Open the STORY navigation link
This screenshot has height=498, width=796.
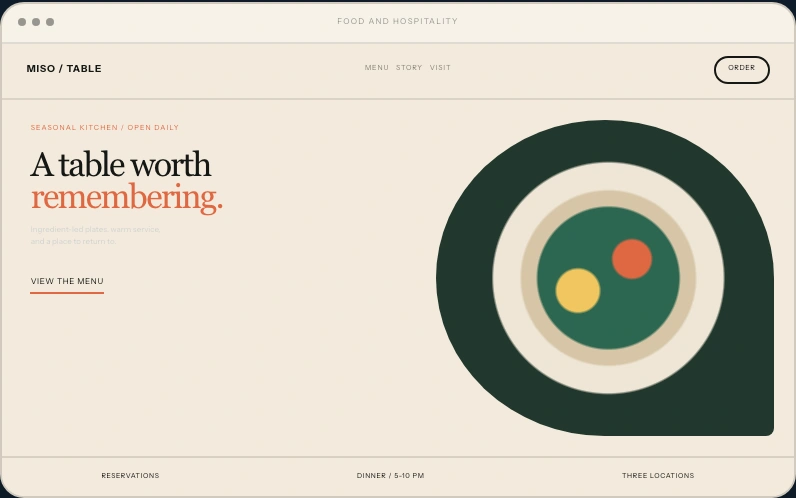[409, 68]
